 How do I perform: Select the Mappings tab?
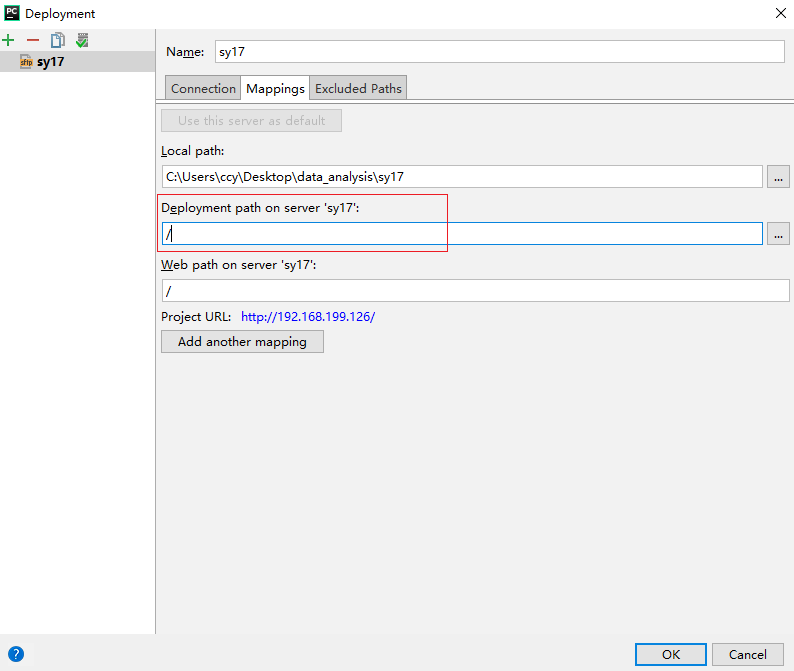pyautogui.click(x=275, y=88)
